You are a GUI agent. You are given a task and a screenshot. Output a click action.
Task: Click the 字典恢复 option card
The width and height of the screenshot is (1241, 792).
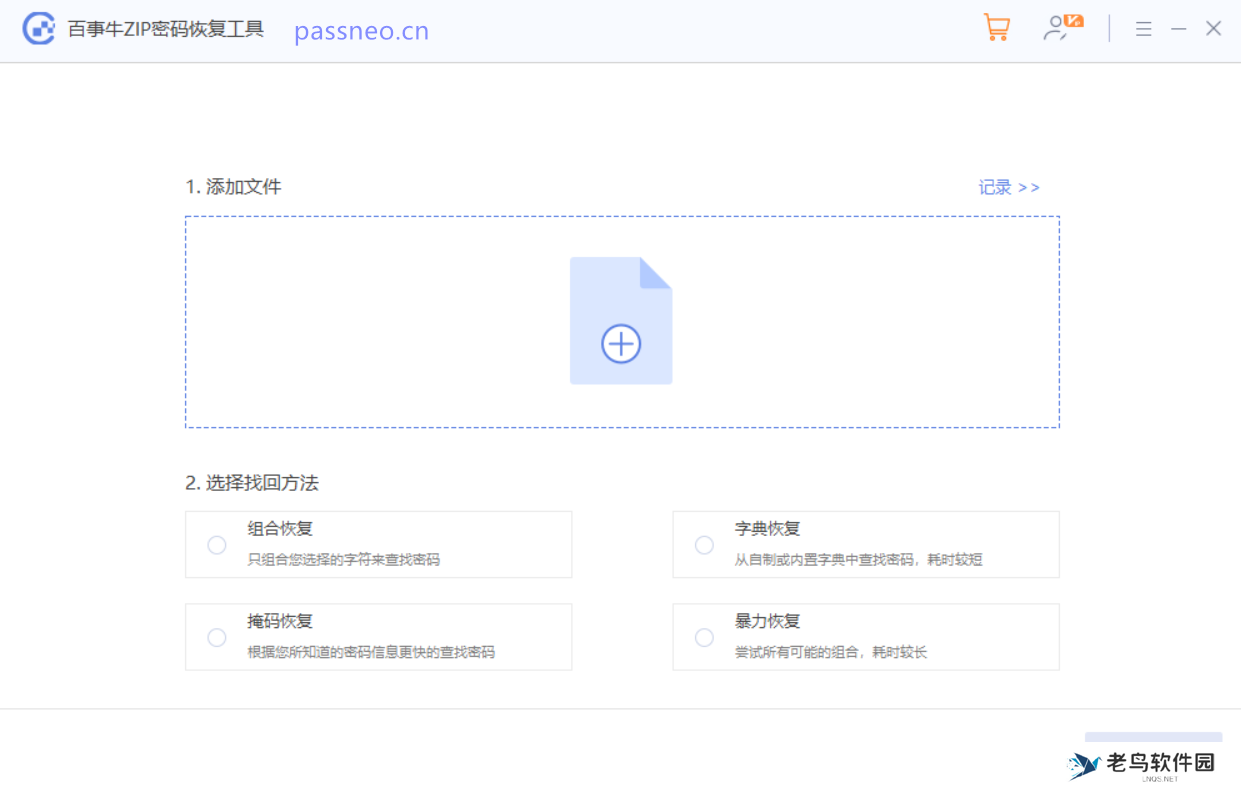tap(865, 544)
